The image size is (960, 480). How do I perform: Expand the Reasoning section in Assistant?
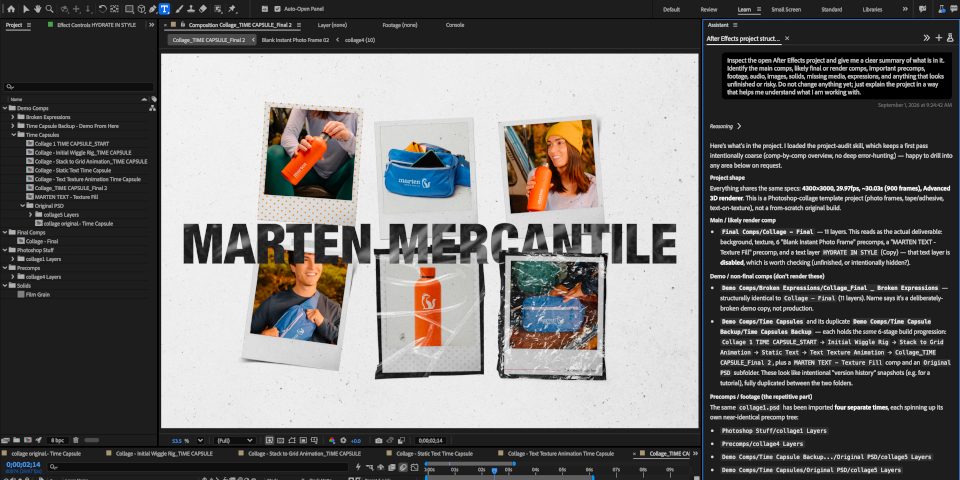click(726, 126)
